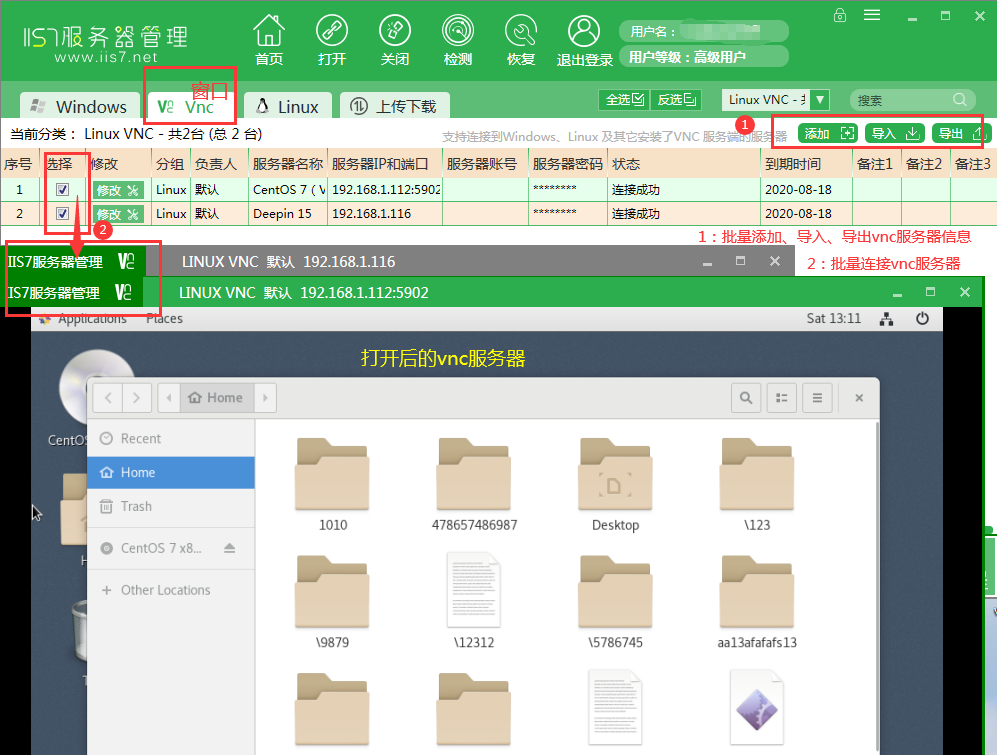Click the 反选 invert selection button
Viewport: 997px width, 755px height.
pyautogui.click(x=677, y=100)
